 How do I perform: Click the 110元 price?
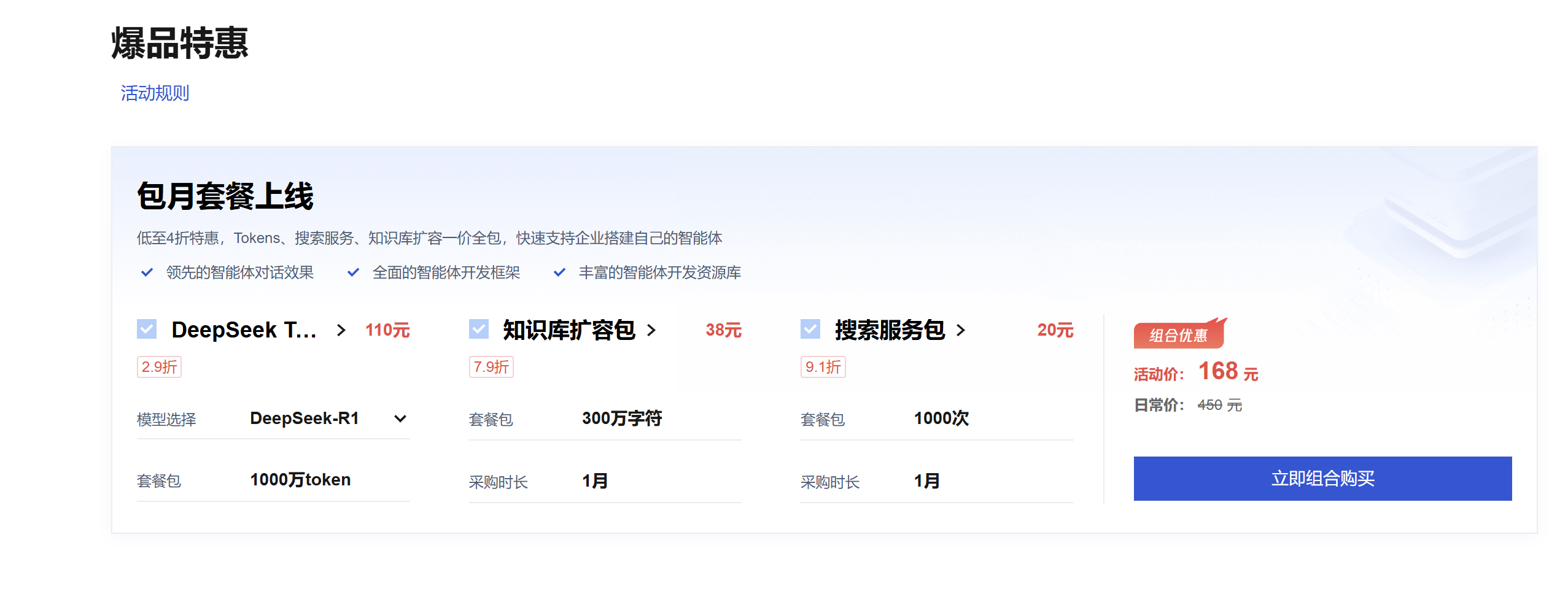tap(387, 330)
